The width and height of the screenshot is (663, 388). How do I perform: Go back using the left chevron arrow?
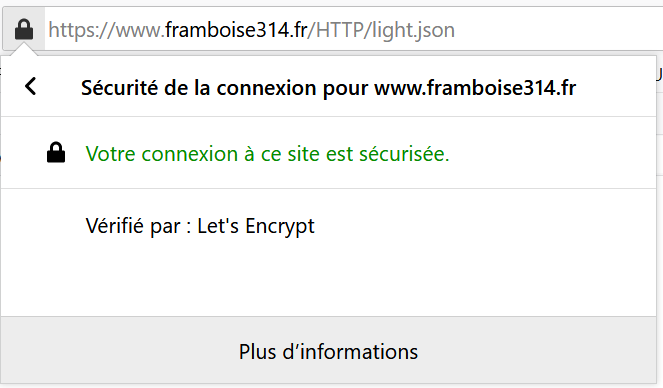[30, 87]
